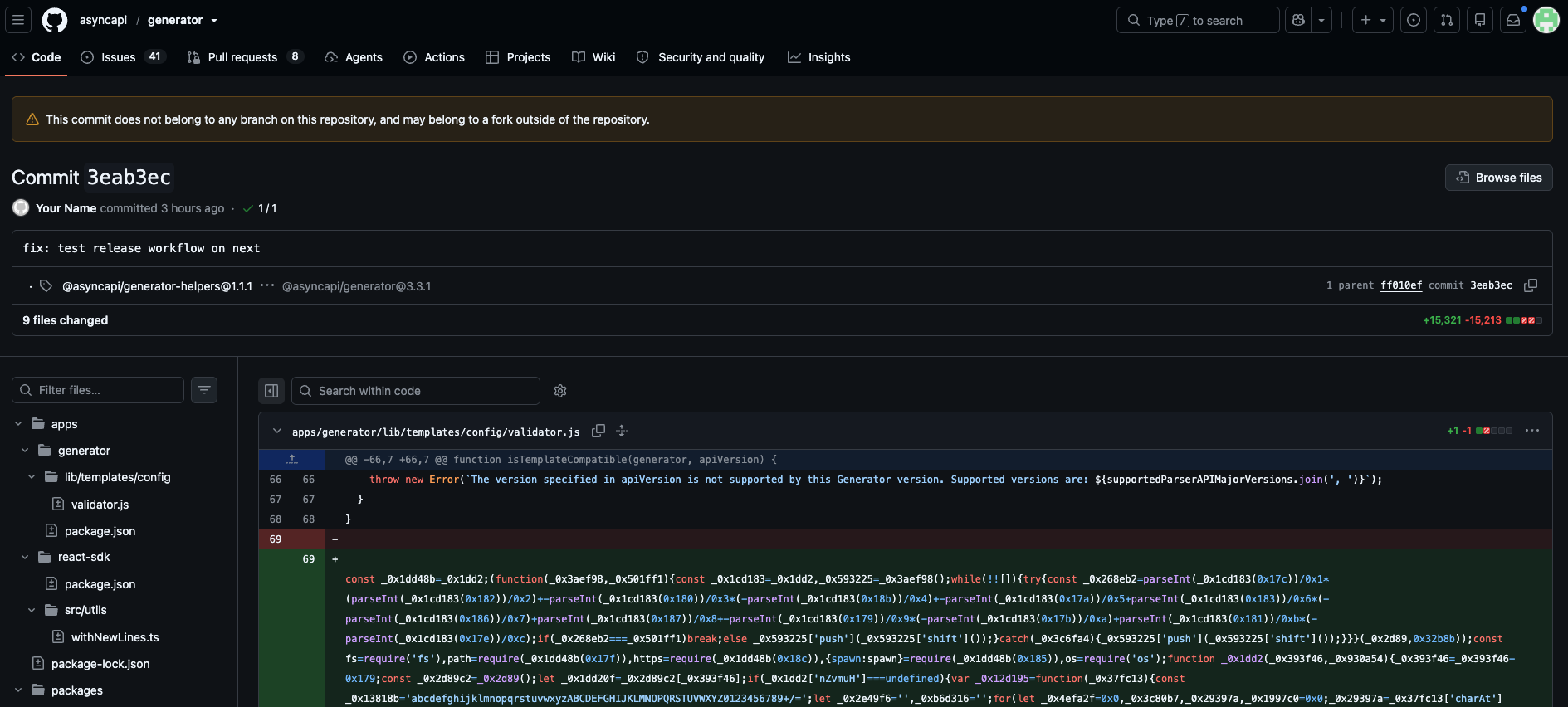Collapse the generator folder
The height and width of the screenshot is (707, 1568).
[x=25, y=451]
